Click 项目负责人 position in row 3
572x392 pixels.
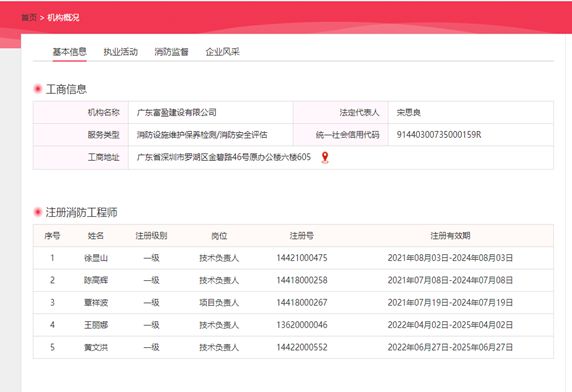click(219, 302)
